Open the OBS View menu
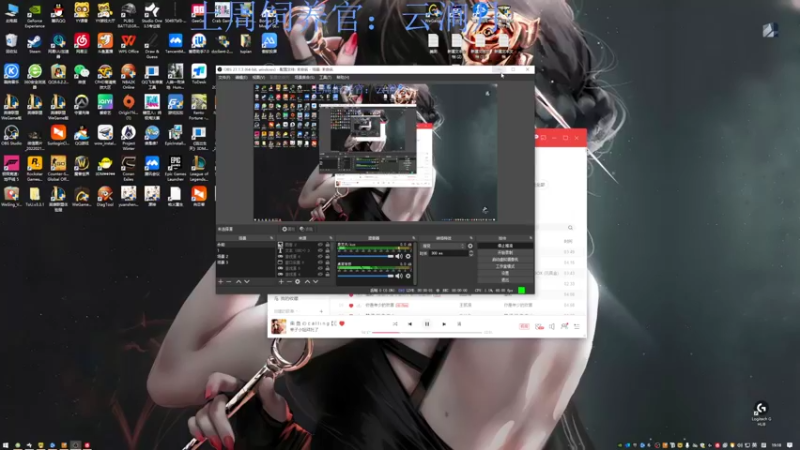Image resolution: width=800 pixels, height=450 pixels. [x=259, y=78]
